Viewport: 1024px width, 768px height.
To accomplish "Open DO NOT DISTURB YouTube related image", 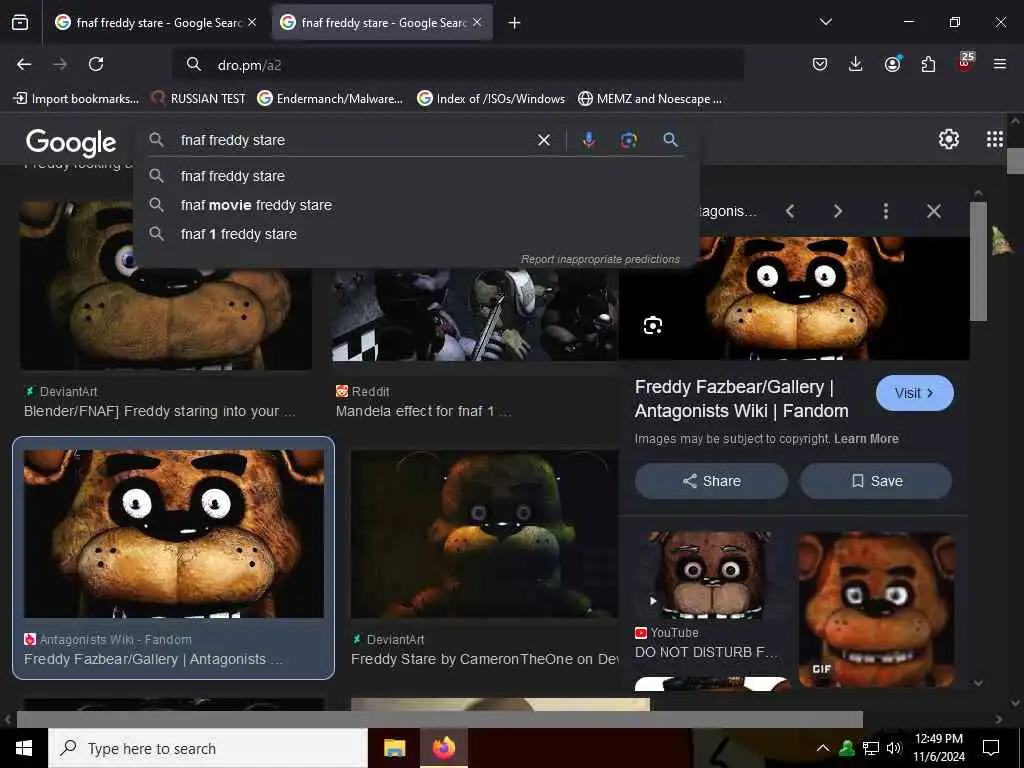I will pyautogui.click(x=712, y=575).
